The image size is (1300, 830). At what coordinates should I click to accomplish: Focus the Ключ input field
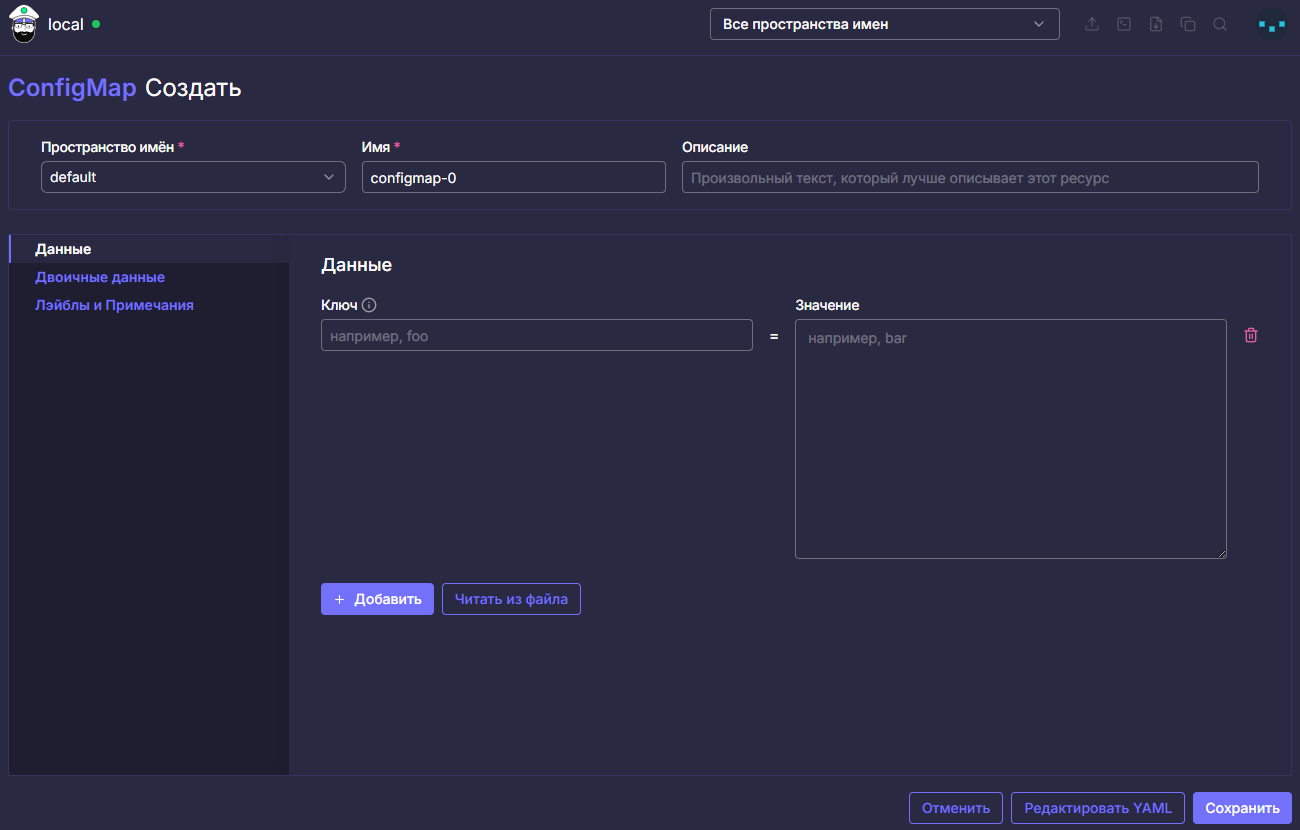pos(537,335)
